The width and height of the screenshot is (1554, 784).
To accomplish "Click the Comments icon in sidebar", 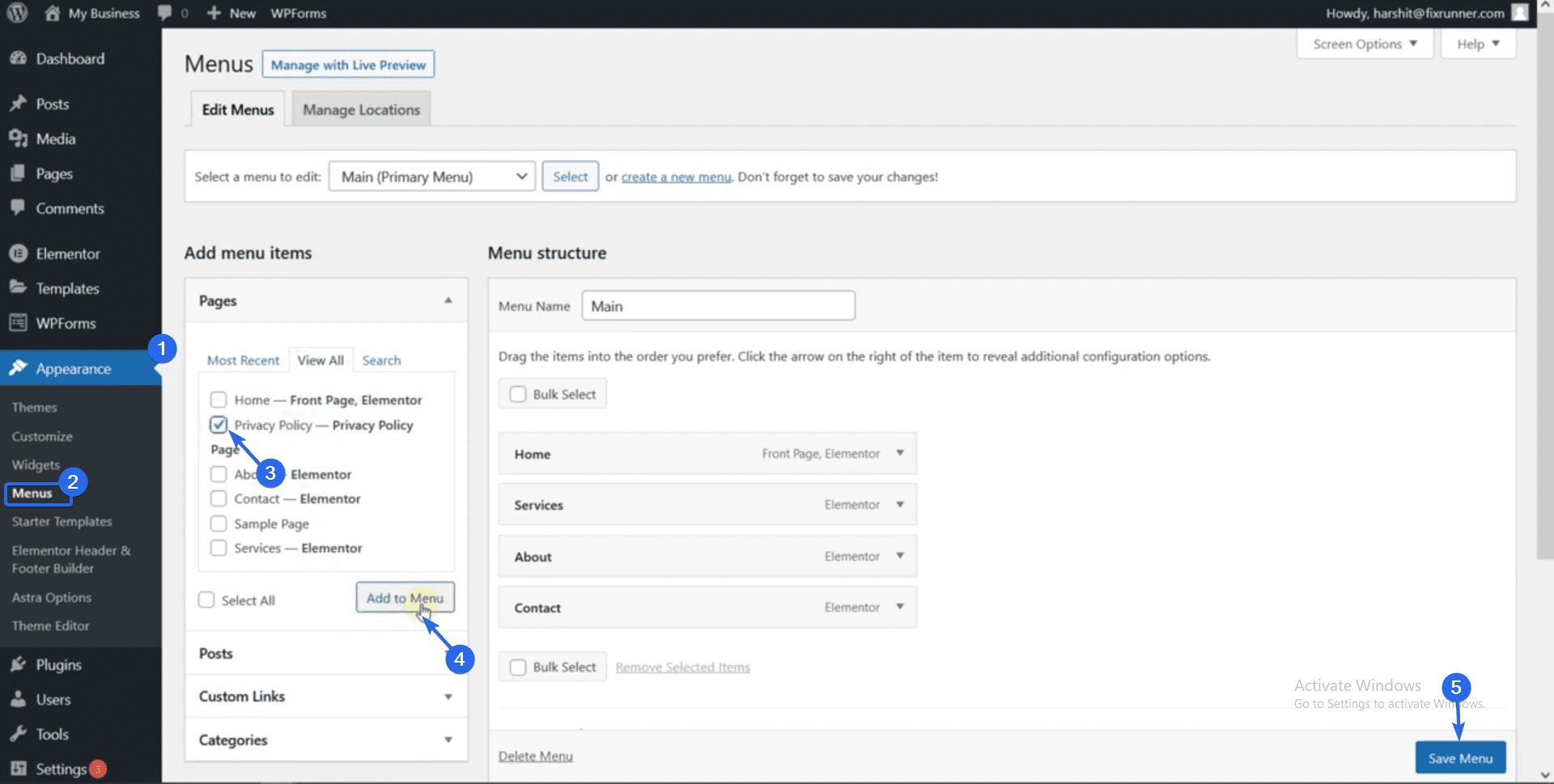I will (18, 208).
